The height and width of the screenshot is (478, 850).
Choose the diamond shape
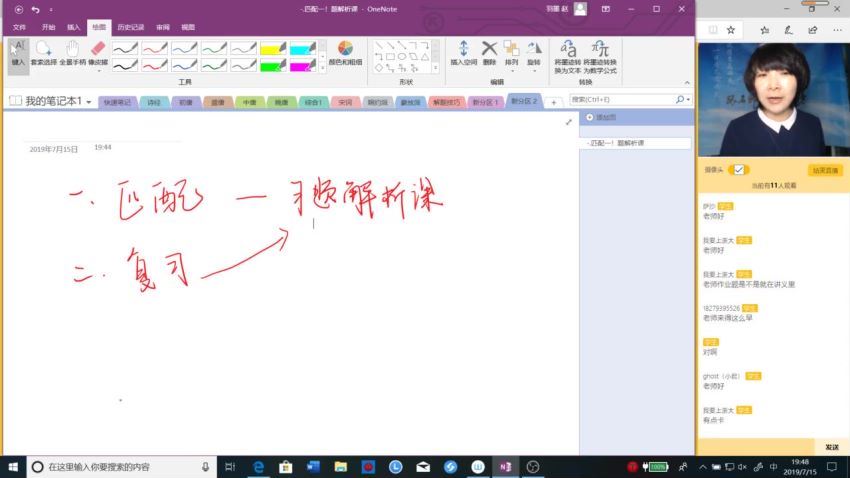pos(379,68)
